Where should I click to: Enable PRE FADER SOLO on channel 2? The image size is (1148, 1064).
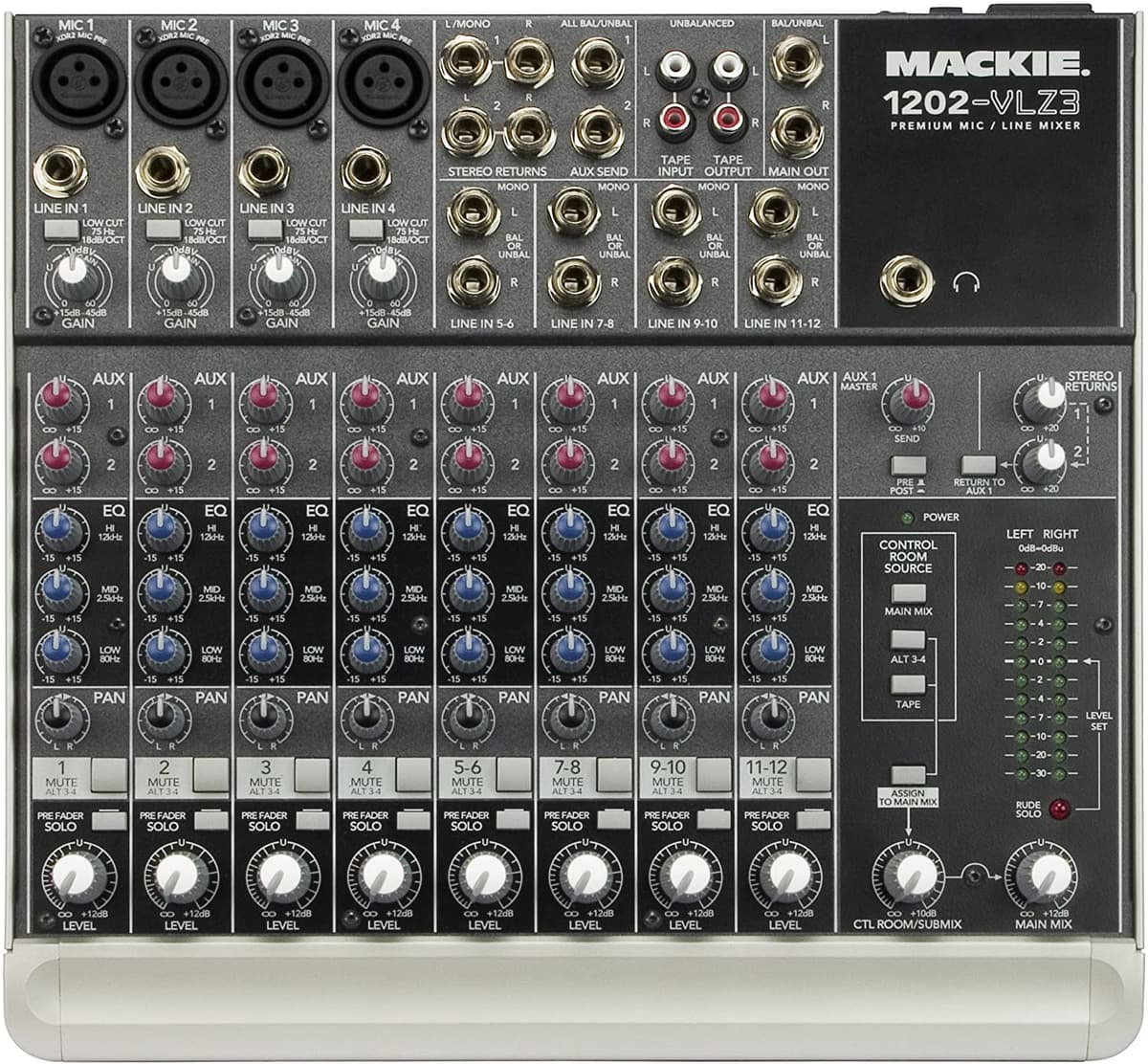pos(212,818)
